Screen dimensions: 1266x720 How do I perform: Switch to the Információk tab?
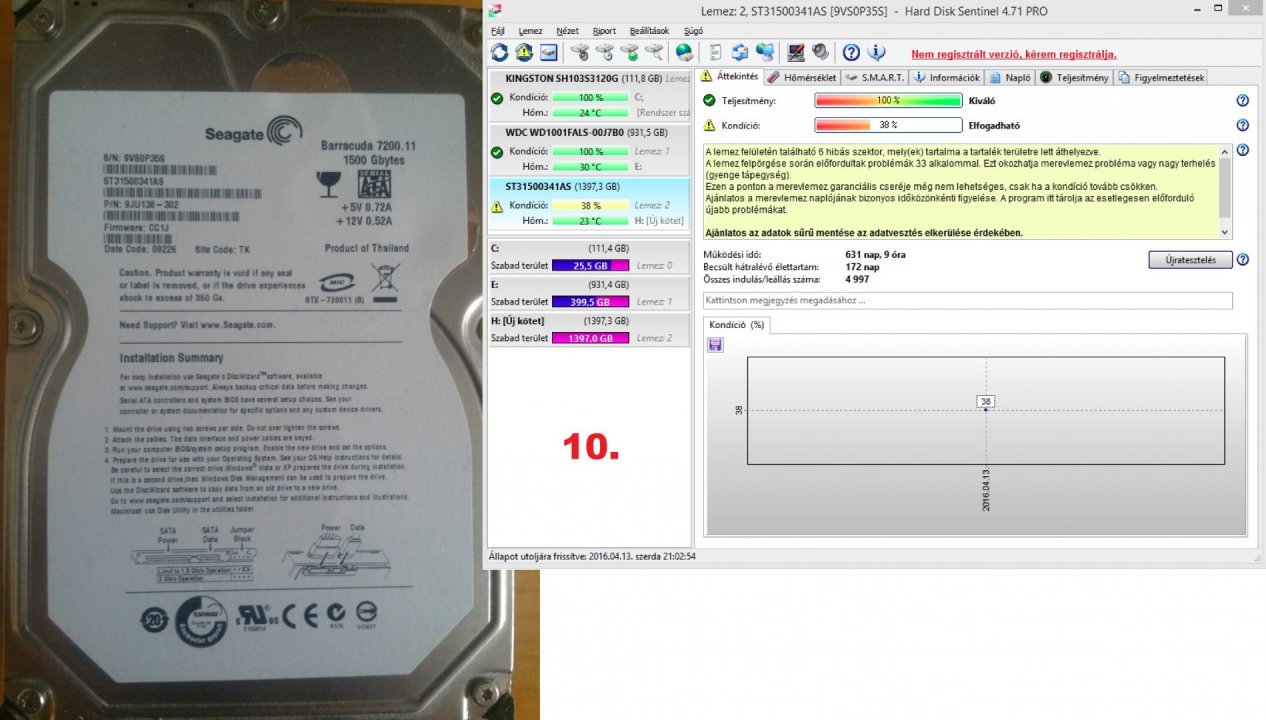pyautogui.click(x=948, y=77)
